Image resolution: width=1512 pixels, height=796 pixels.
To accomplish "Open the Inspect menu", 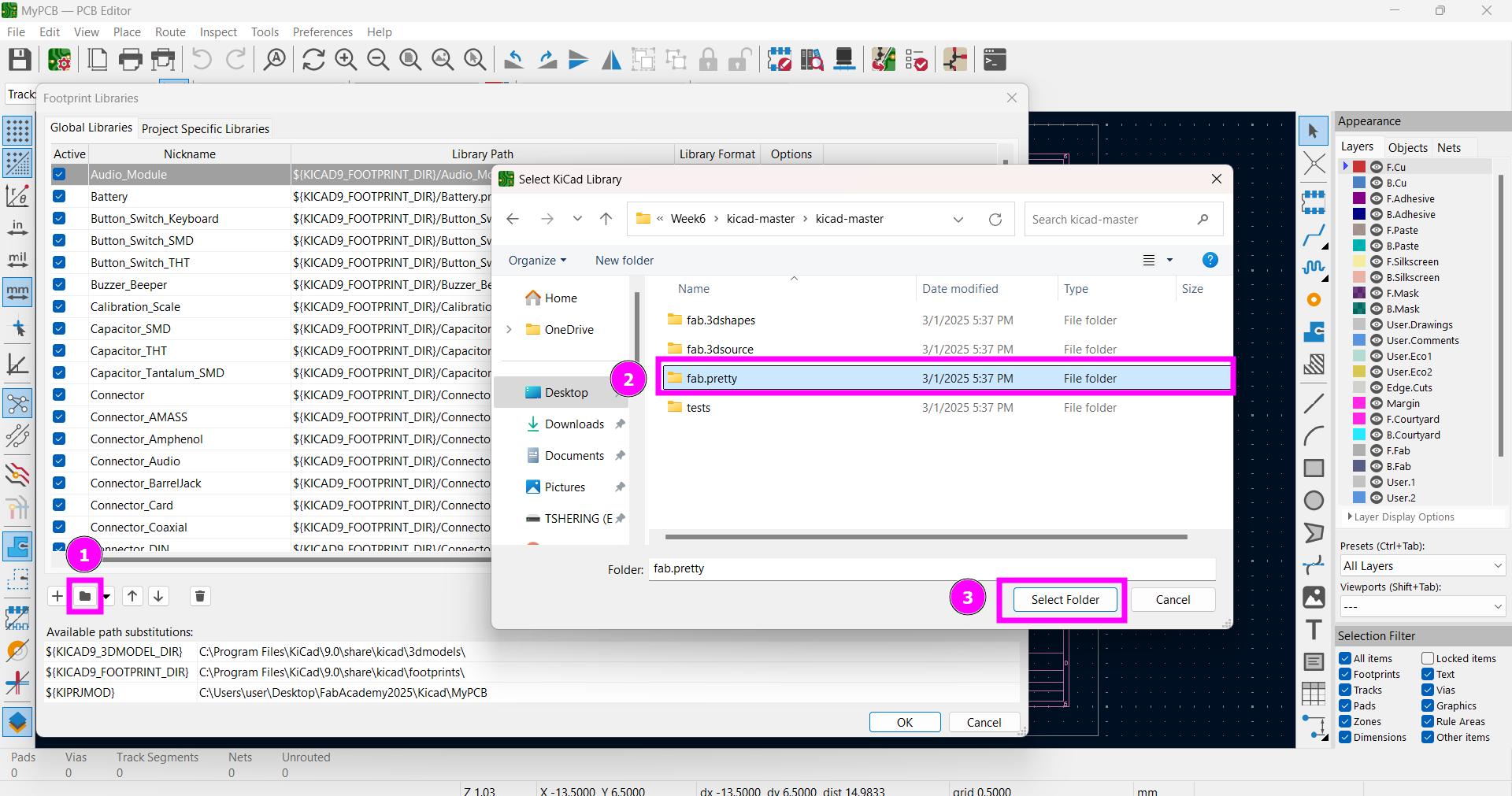I will coord(218,32).
